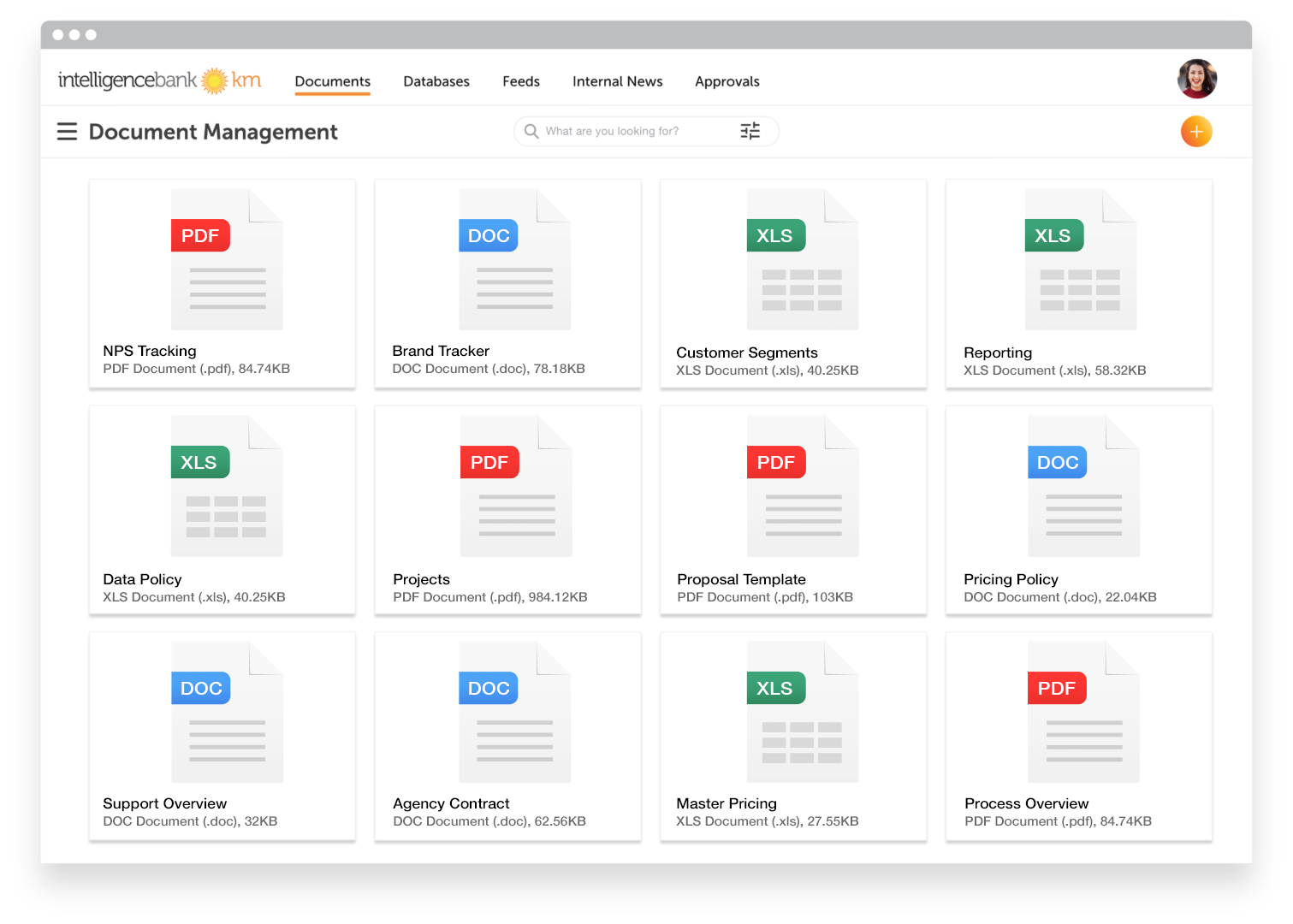Image resolution: width=1293 pixels, height=924 pixels.
Task: Click the magnifying glass search icon
Action: tap(531, 131)
